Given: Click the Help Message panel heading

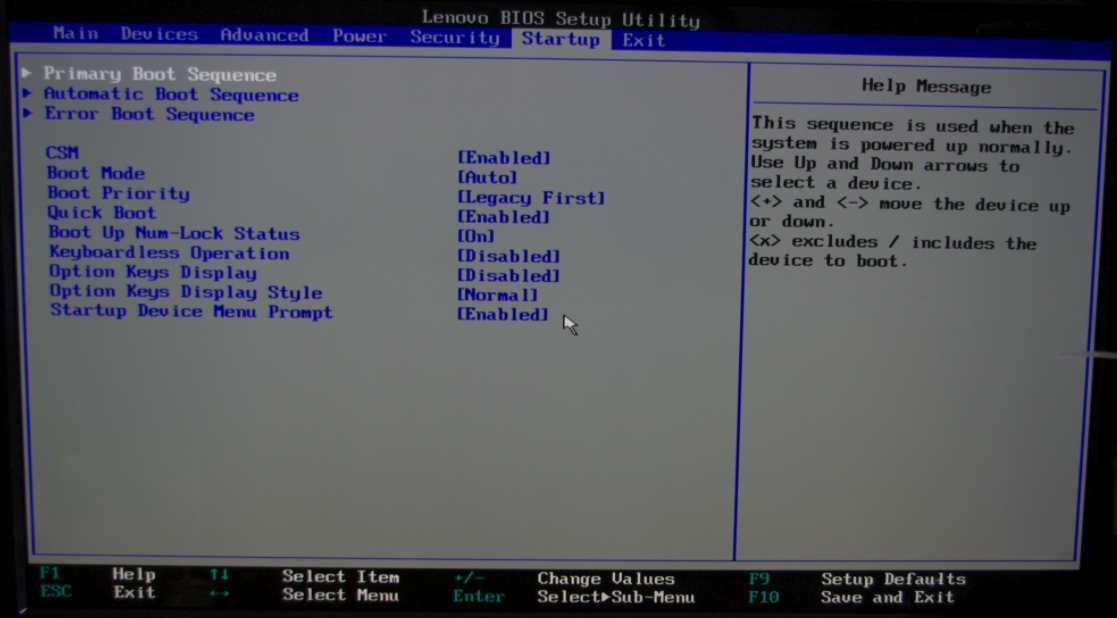Looking at the screenshot, I should tap(926, 86).
